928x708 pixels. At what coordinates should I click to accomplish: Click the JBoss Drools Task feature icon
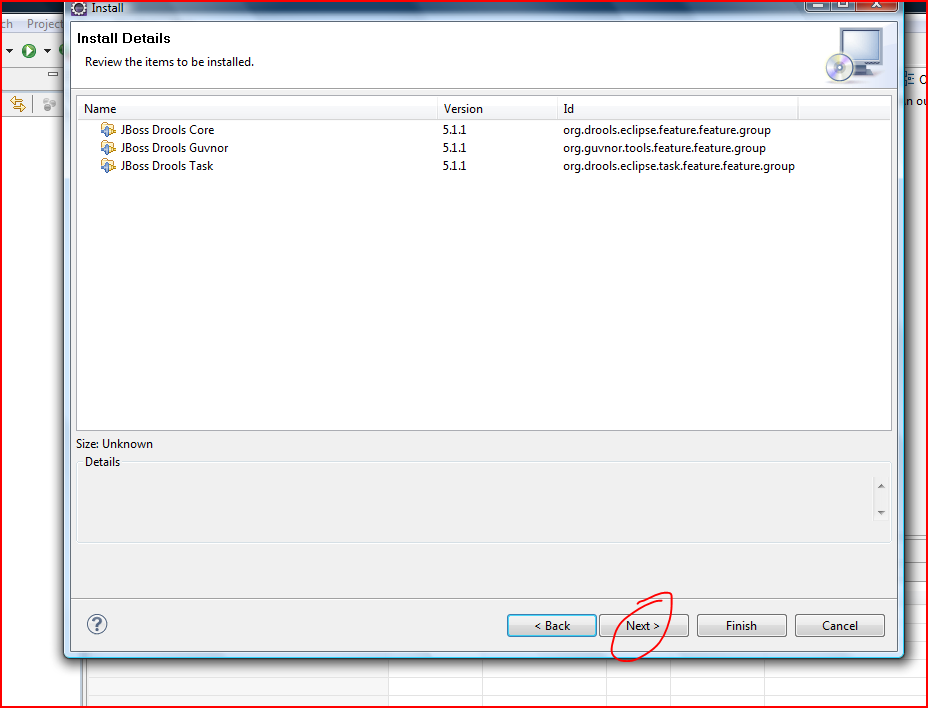108,166
